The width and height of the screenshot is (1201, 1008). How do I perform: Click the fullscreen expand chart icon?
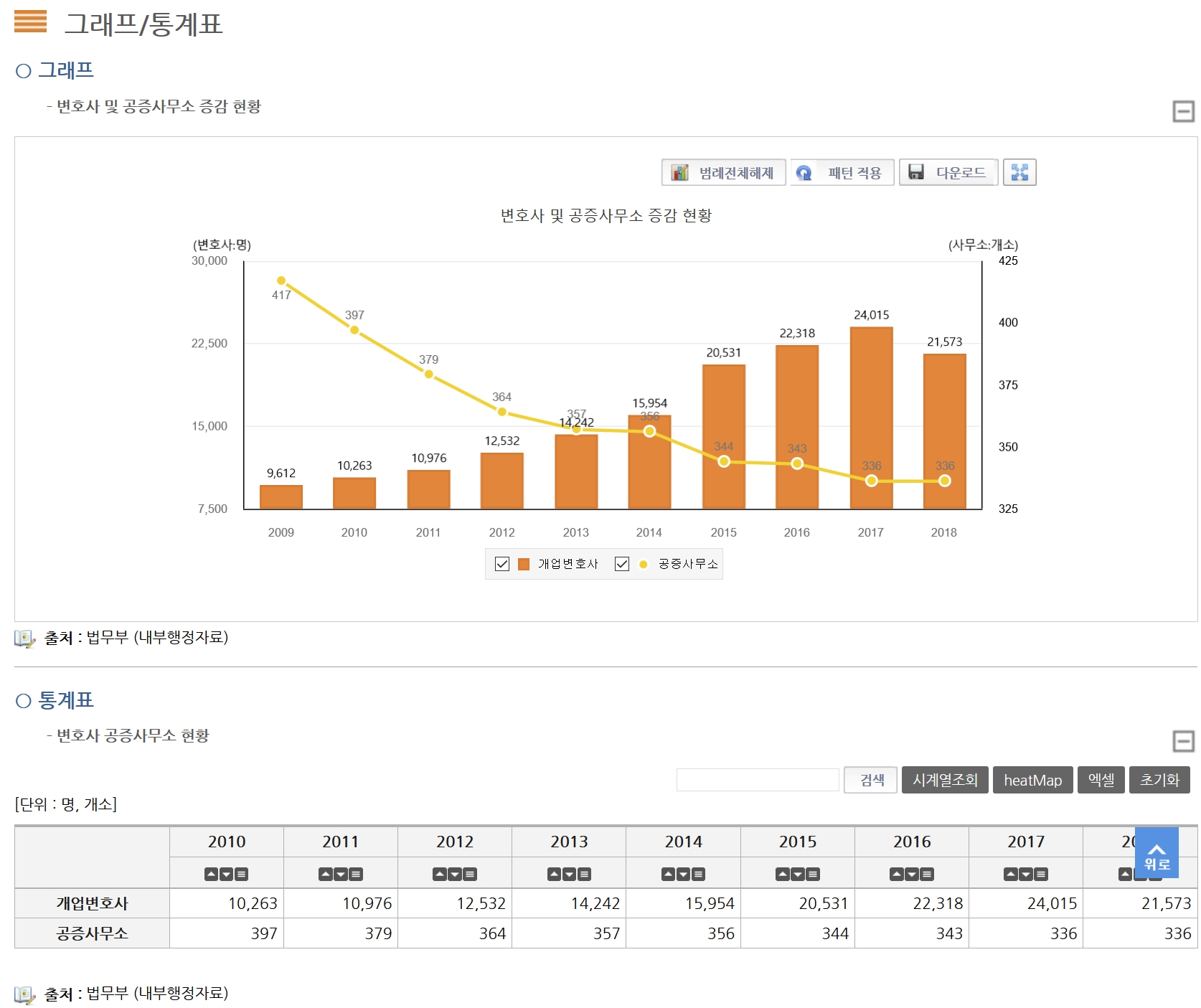point(1019,172)
